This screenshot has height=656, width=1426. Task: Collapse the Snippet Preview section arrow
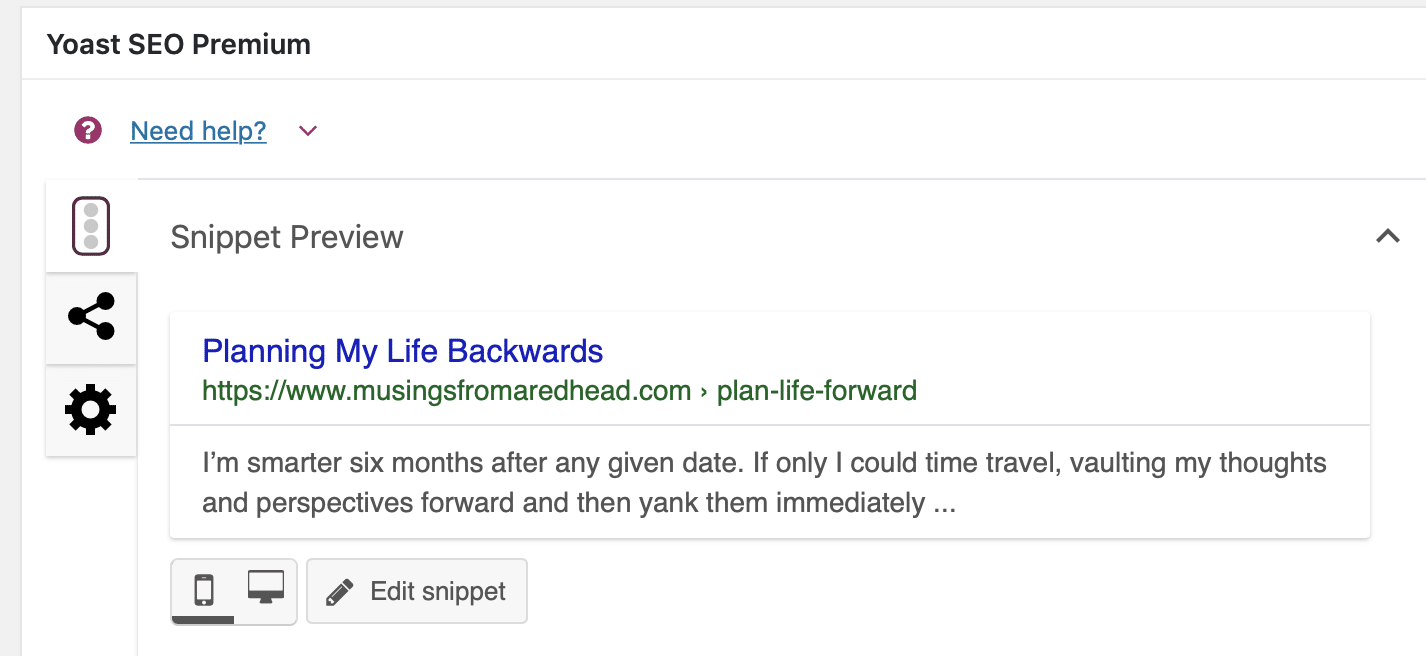(1387, 237)
